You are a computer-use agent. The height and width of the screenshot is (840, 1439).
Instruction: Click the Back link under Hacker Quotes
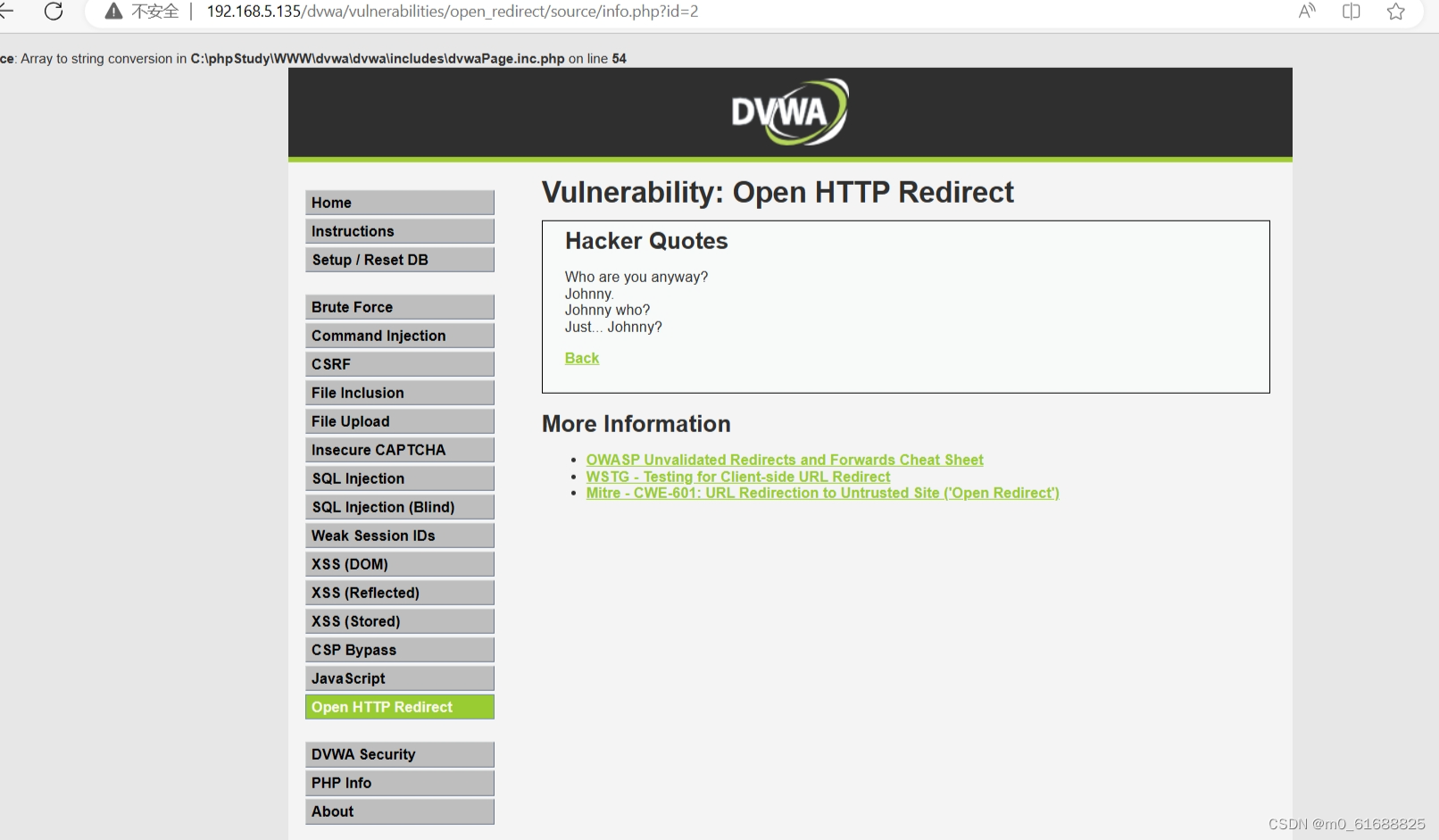[x=581, y=357]
